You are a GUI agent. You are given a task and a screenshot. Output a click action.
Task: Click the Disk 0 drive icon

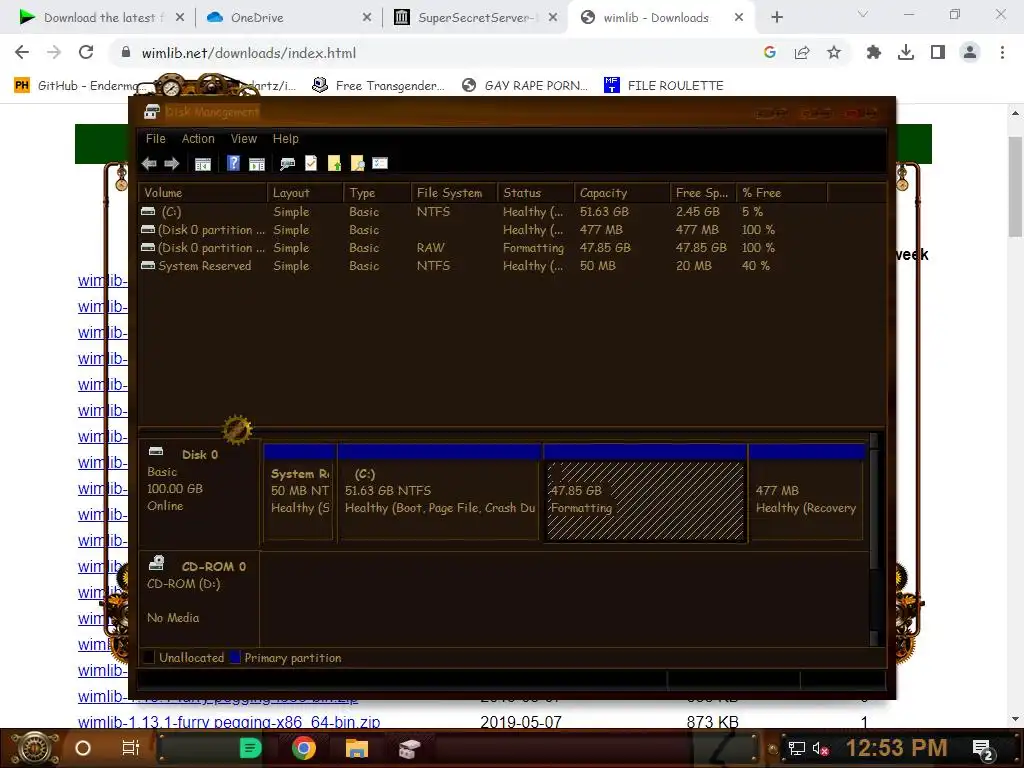point(156,451)
